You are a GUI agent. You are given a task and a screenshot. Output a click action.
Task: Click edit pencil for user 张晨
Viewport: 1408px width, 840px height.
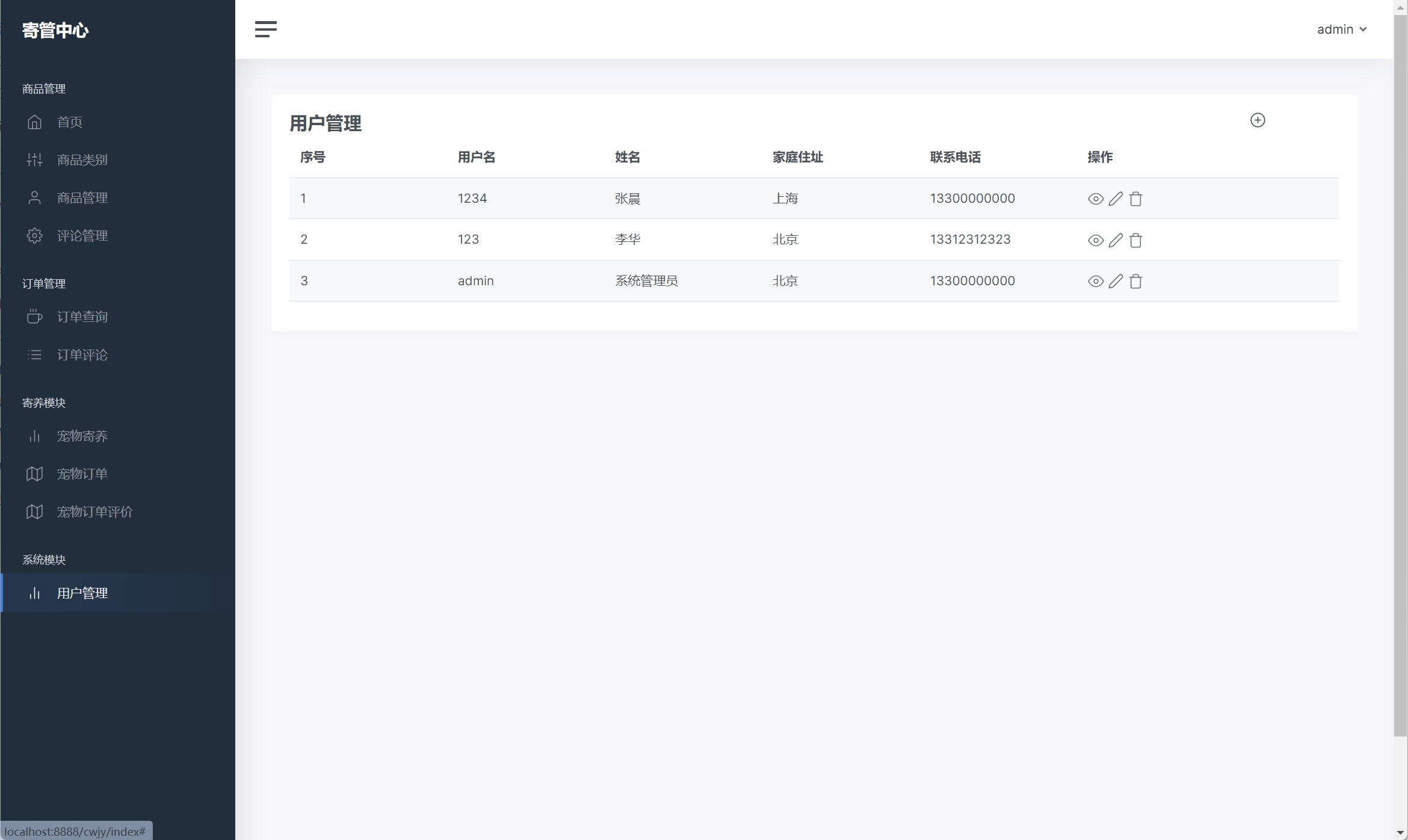(1116, 199)
